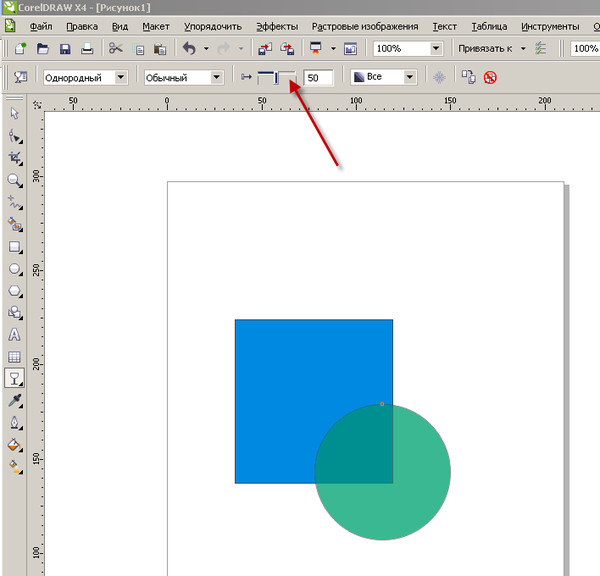Select the Shape tool

[x=15, y=136]
